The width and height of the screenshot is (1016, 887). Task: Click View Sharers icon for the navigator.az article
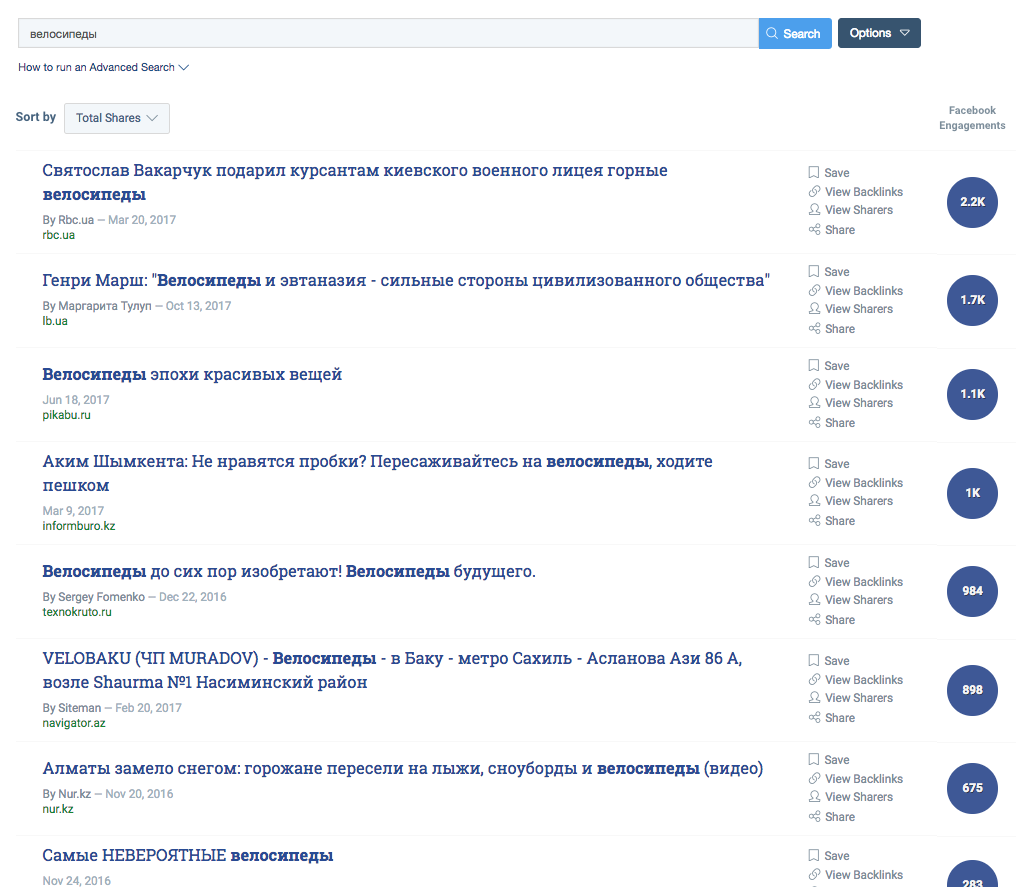click(814, 697)
